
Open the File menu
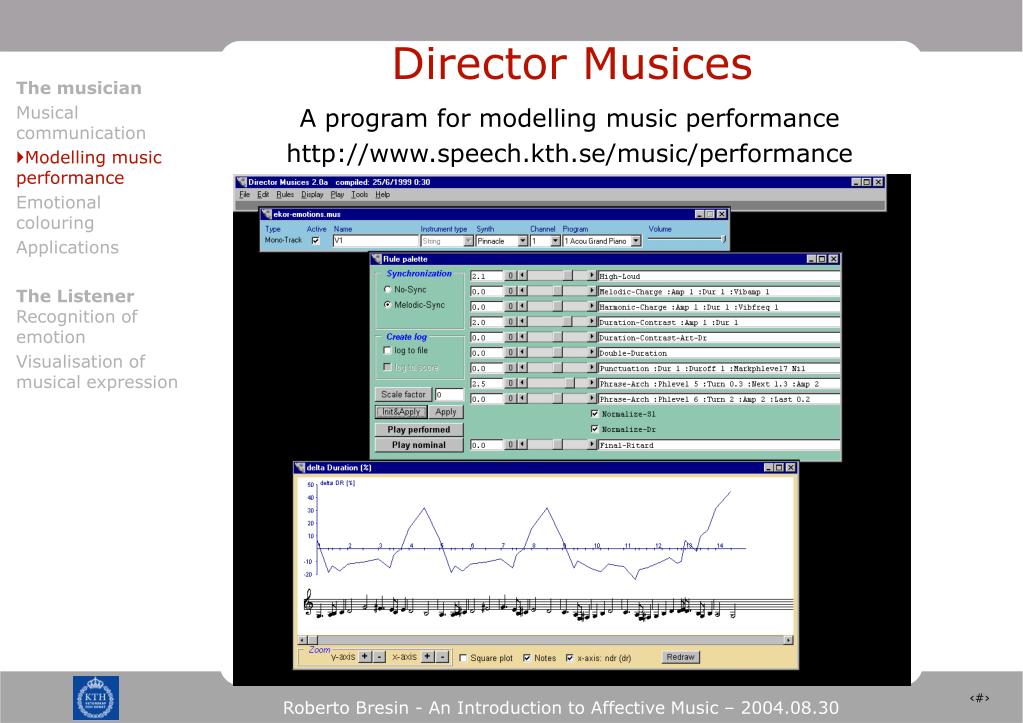click(x=245, y=194)
